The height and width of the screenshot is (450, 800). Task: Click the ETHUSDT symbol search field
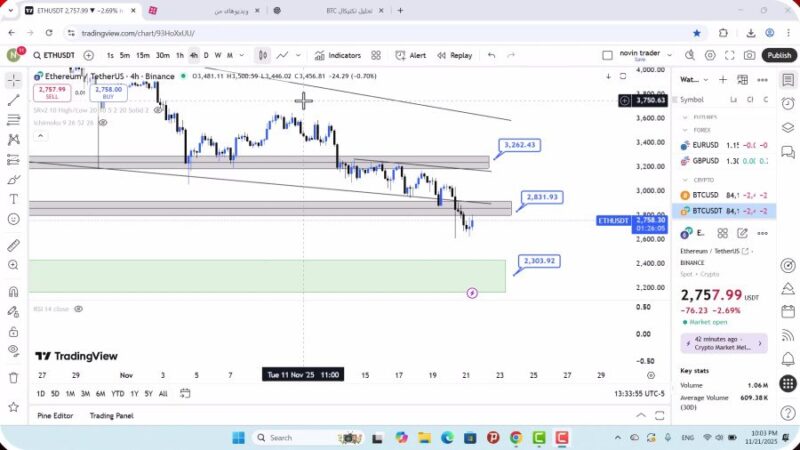[57, 55]
